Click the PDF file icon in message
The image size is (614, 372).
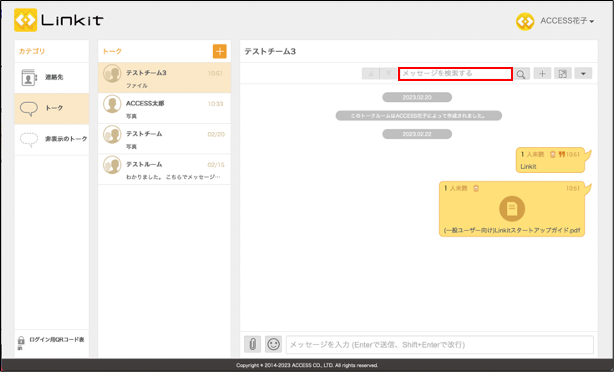[x=512, y=208]
